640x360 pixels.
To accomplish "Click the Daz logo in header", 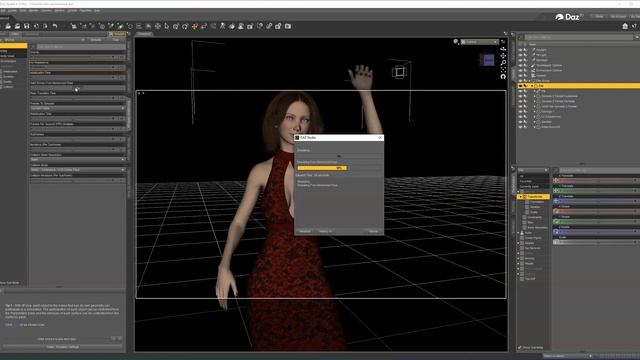I will [569, 17].
